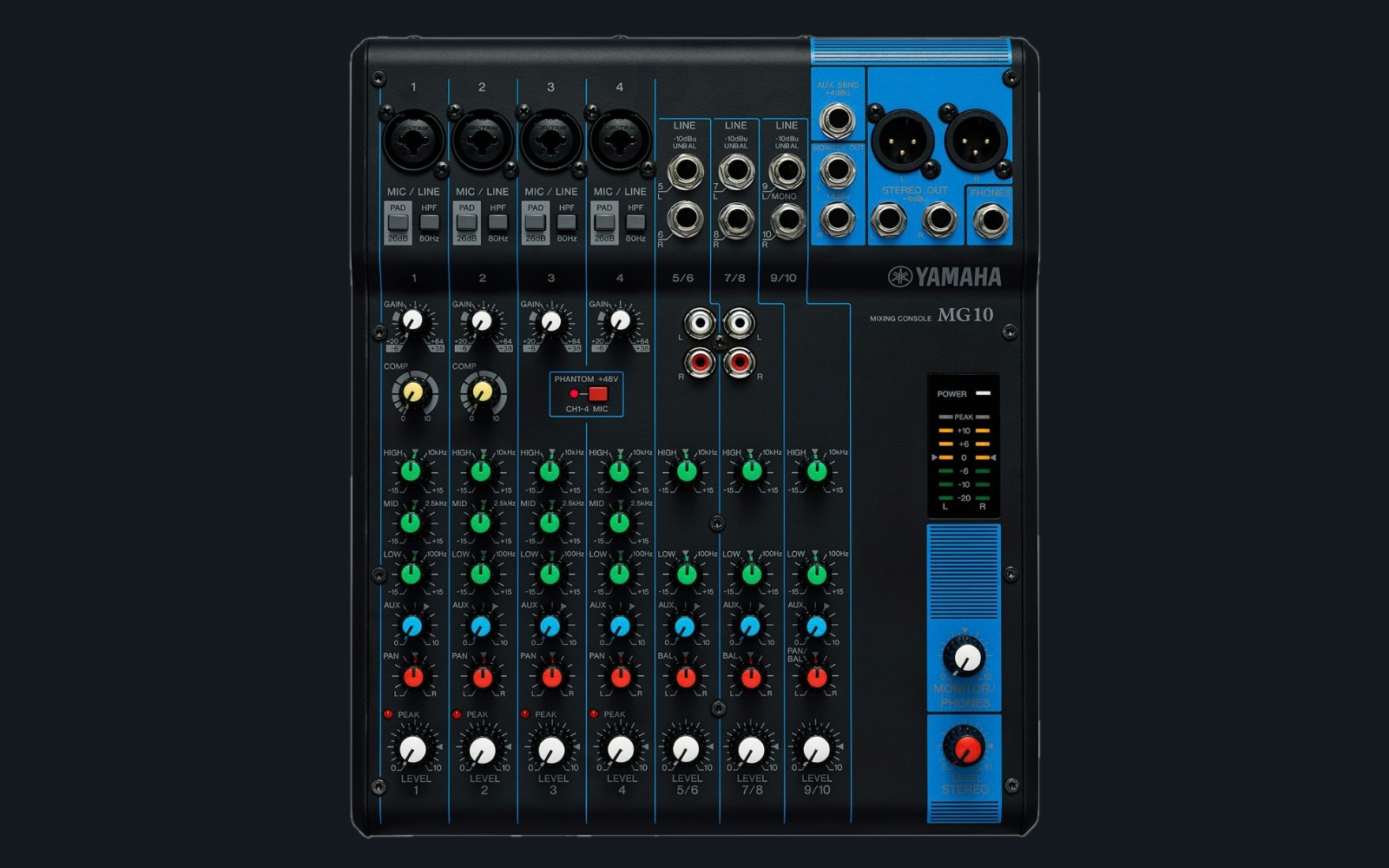Click the channel 2 PEAK LED indicator
This screenshot has width=1389, height=868.
457,714
